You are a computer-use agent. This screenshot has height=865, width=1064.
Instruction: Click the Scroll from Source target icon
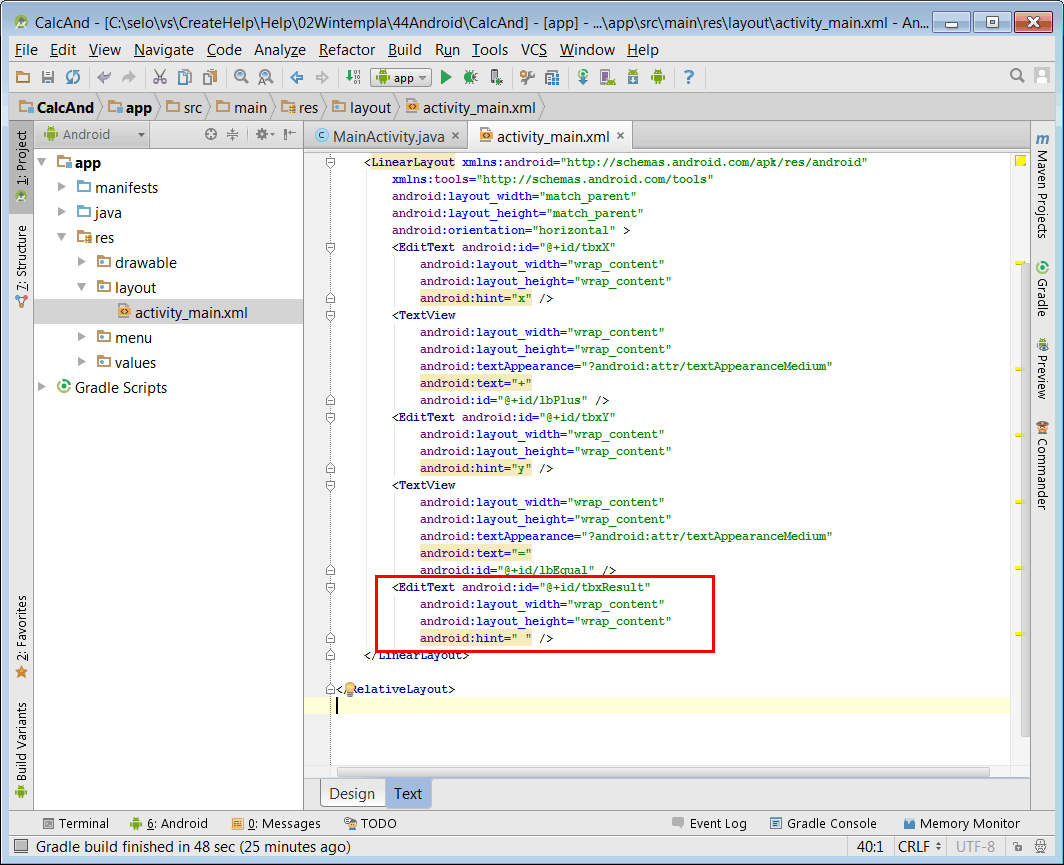coord(211,134)
